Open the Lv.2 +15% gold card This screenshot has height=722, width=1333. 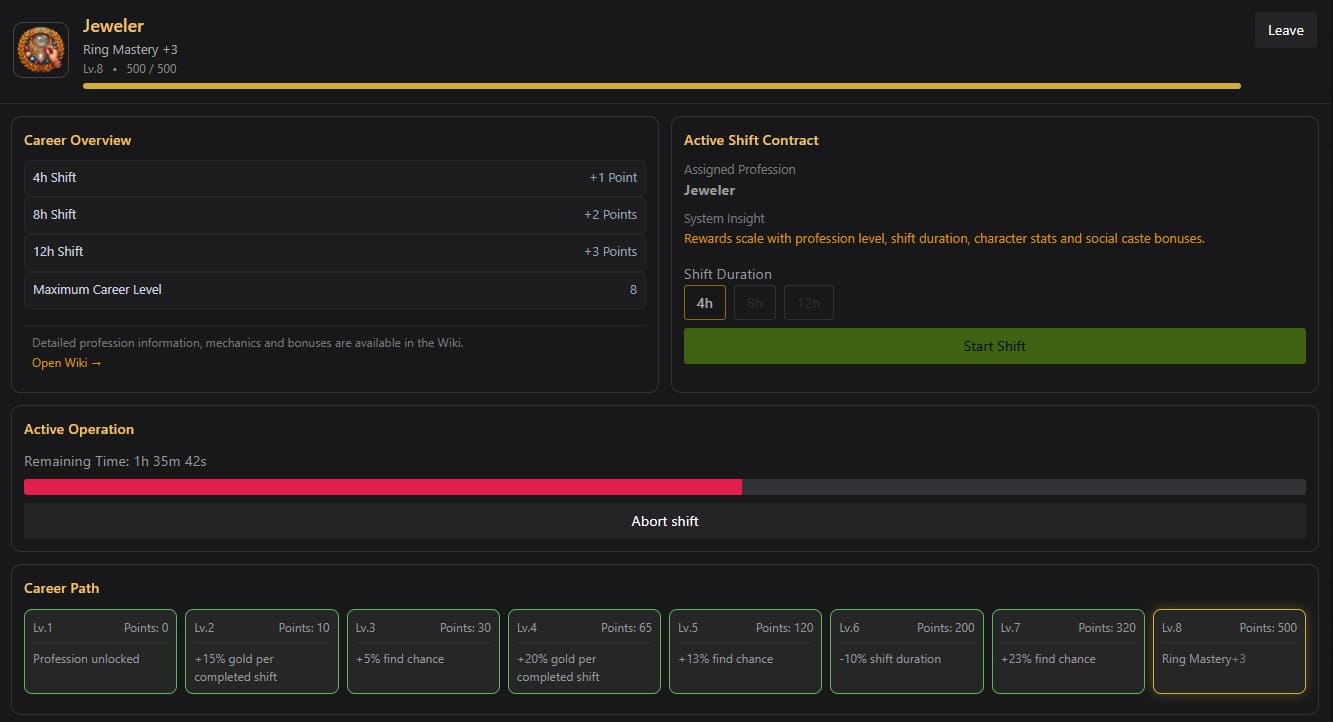tap(262, 652)
